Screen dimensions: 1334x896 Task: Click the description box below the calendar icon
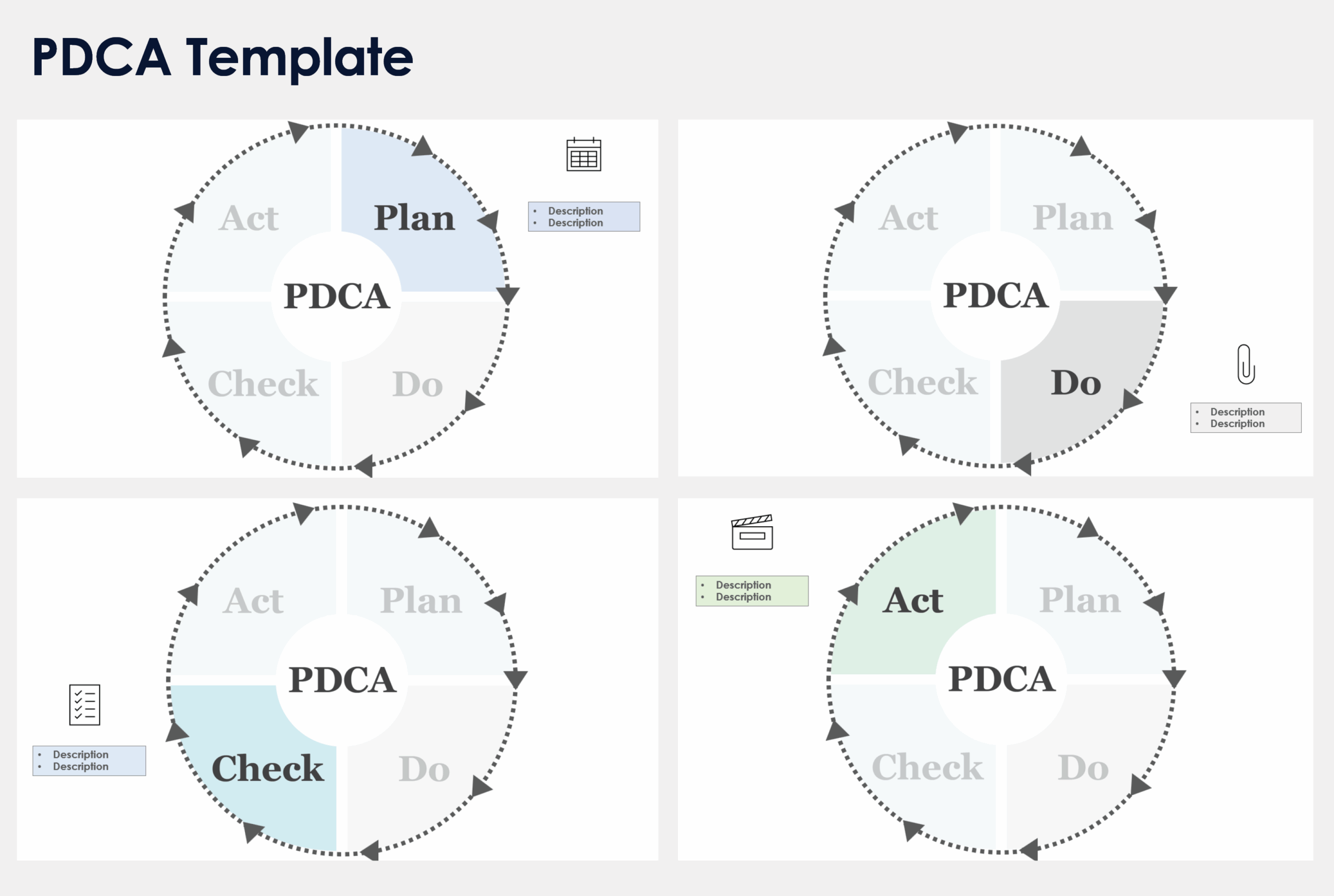[x=584, y=217]
